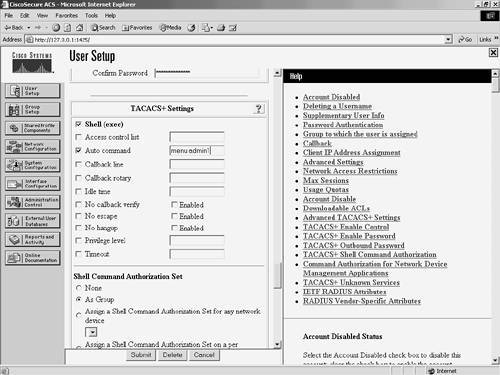This screenshot has height=375, width=500.
Task: Open the Mail icon dropdown arrow
Action: [212, 28]
